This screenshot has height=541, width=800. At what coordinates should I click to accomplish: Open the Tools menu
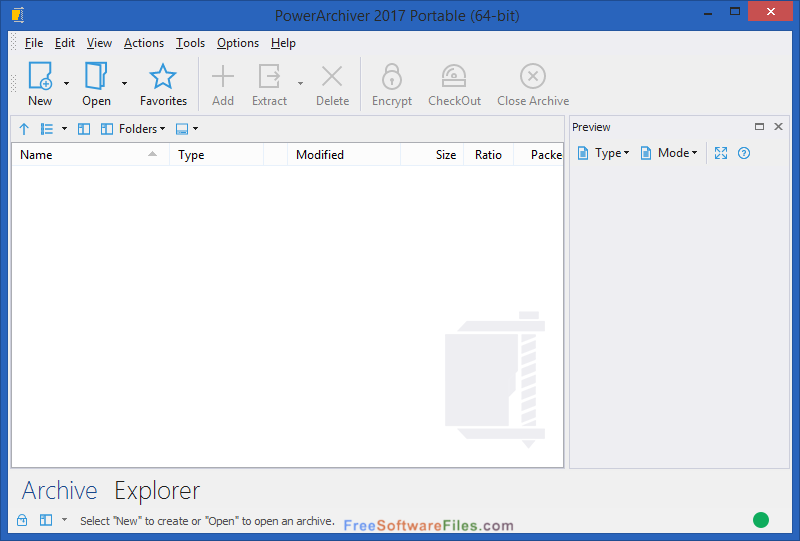190,43
